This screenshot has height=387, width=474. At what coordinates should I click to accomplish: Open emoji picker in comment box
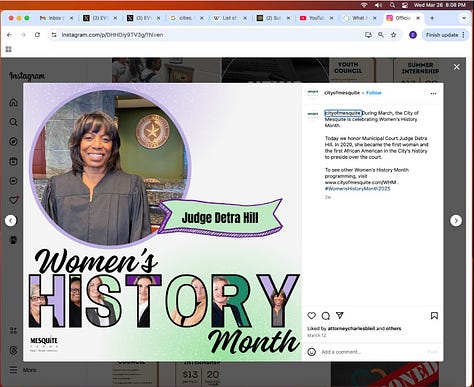pos(311,352)
